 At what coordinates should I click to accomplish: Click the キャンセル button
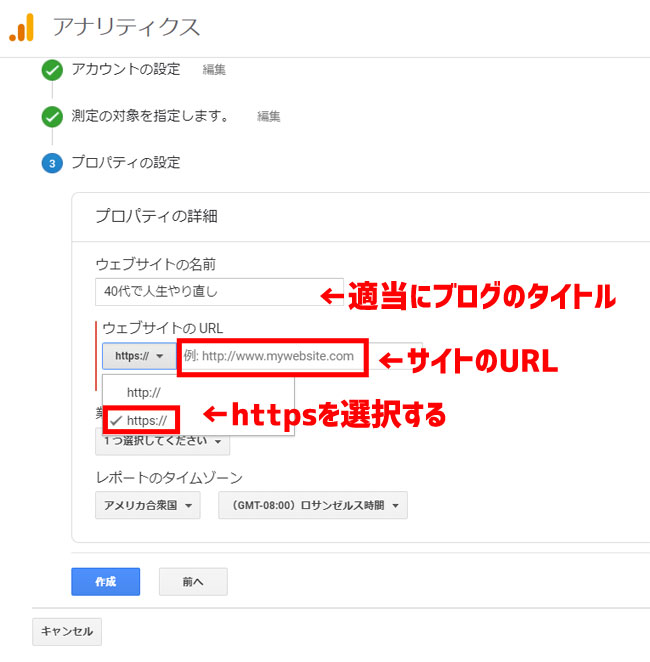pyautogui.click(x=67, y=632)
